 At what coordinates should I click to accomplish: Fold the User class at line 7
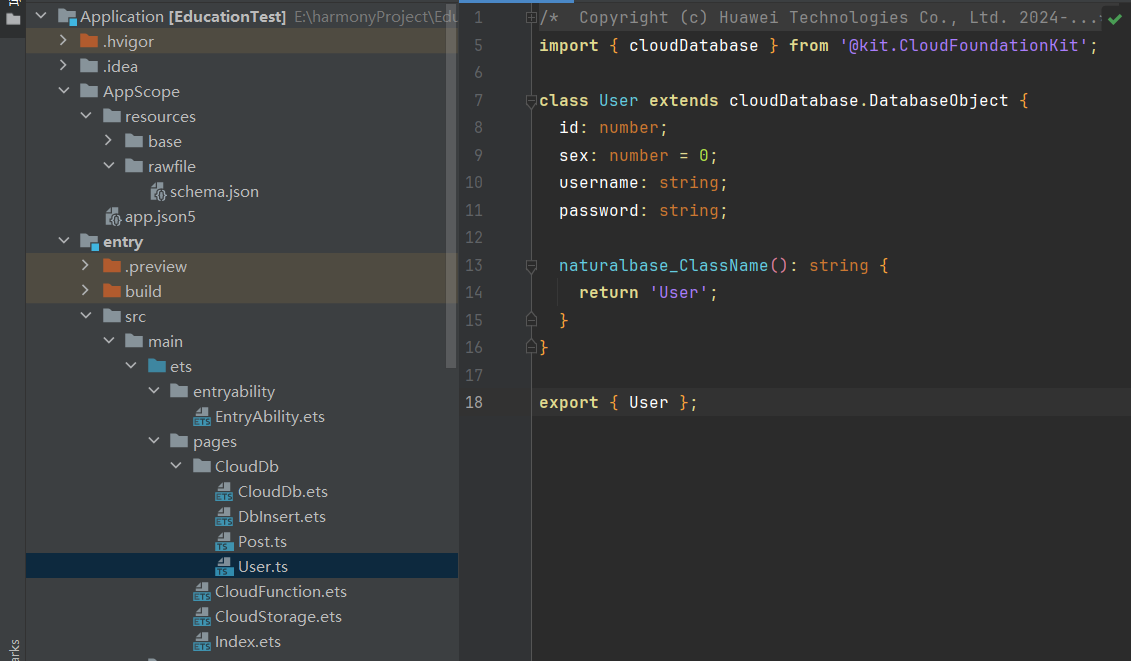pos(531,101)
